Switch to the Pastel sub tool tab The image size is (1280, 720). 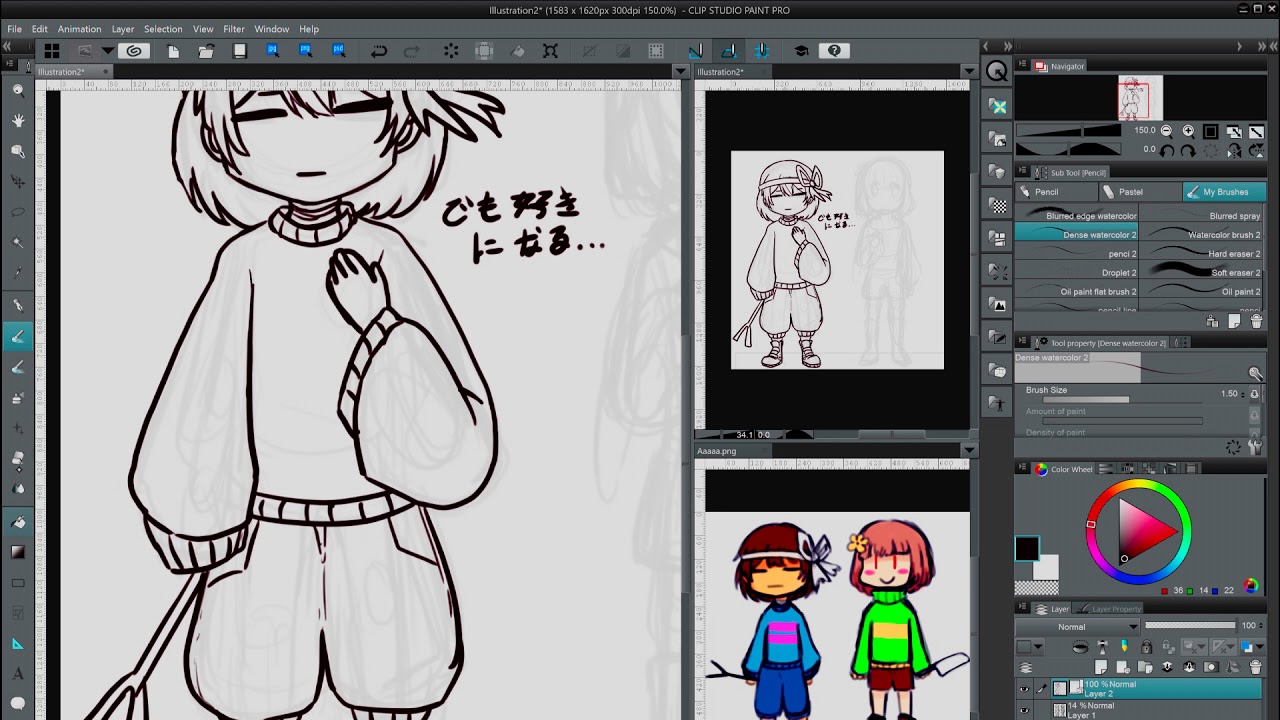pyautogui.click(x=1140, y=192)
